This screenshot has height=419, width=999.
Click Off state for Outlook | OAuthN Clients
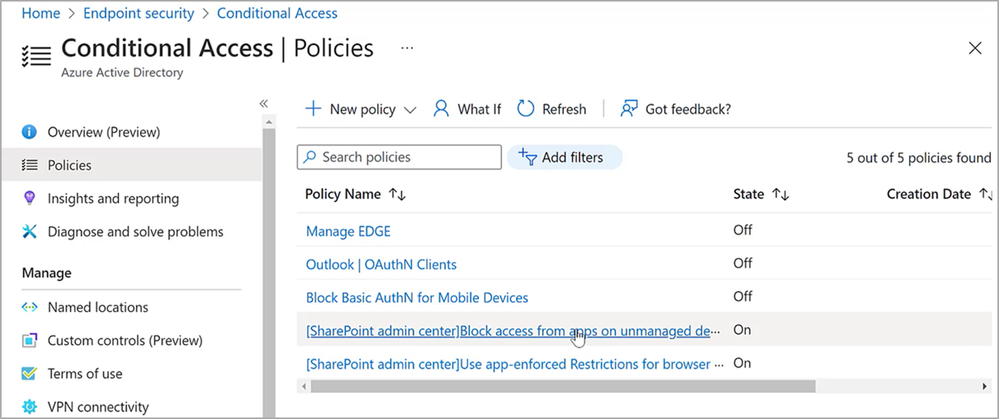point(742,263)
